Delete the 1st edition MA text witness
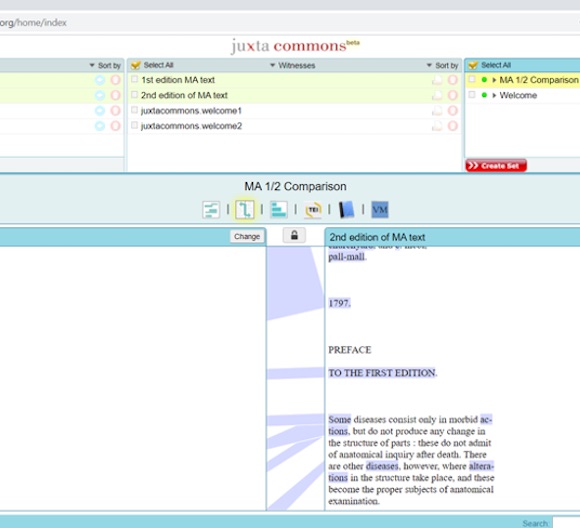Screen dimensions: 580x528 click(453, 80)
